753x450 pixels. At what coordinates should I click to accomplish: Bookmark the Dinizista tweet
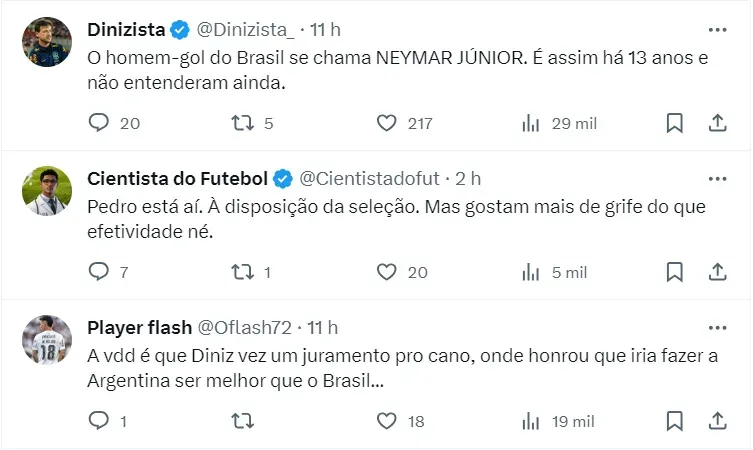click(675, 123)
